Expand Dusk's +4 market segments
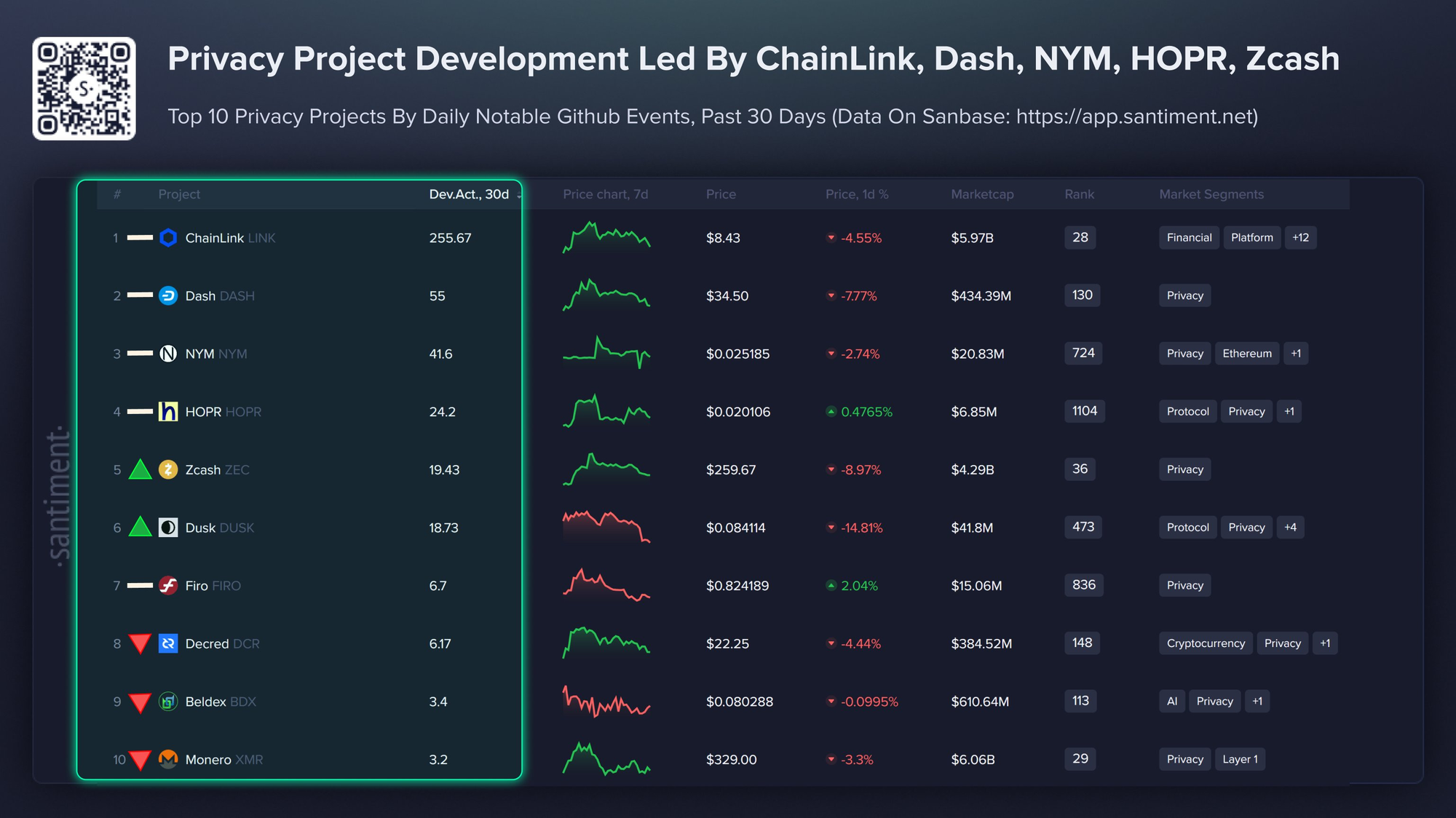 point(1290,528)
